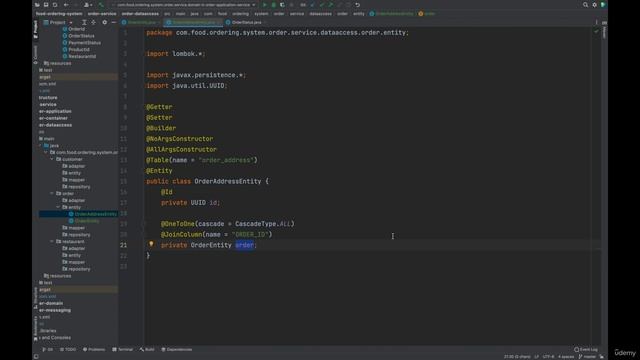This screenshot has width=640, height=360.
Task: Switch to the OrderStatus.java editor tab
Action: (x=246, y=22)
